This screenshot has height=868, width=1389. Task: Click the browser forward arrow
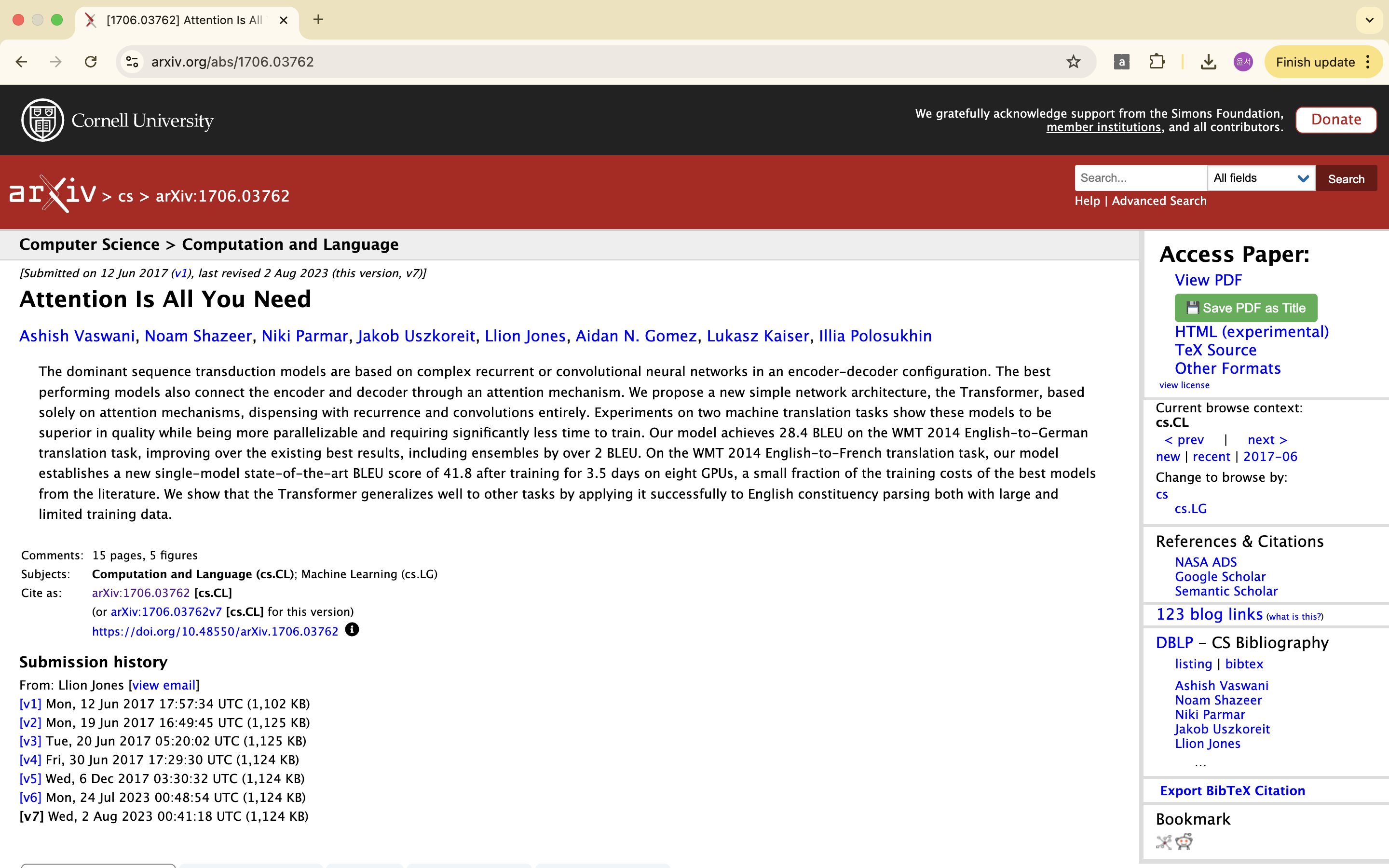pyautogui.click(x=55, y=62)
